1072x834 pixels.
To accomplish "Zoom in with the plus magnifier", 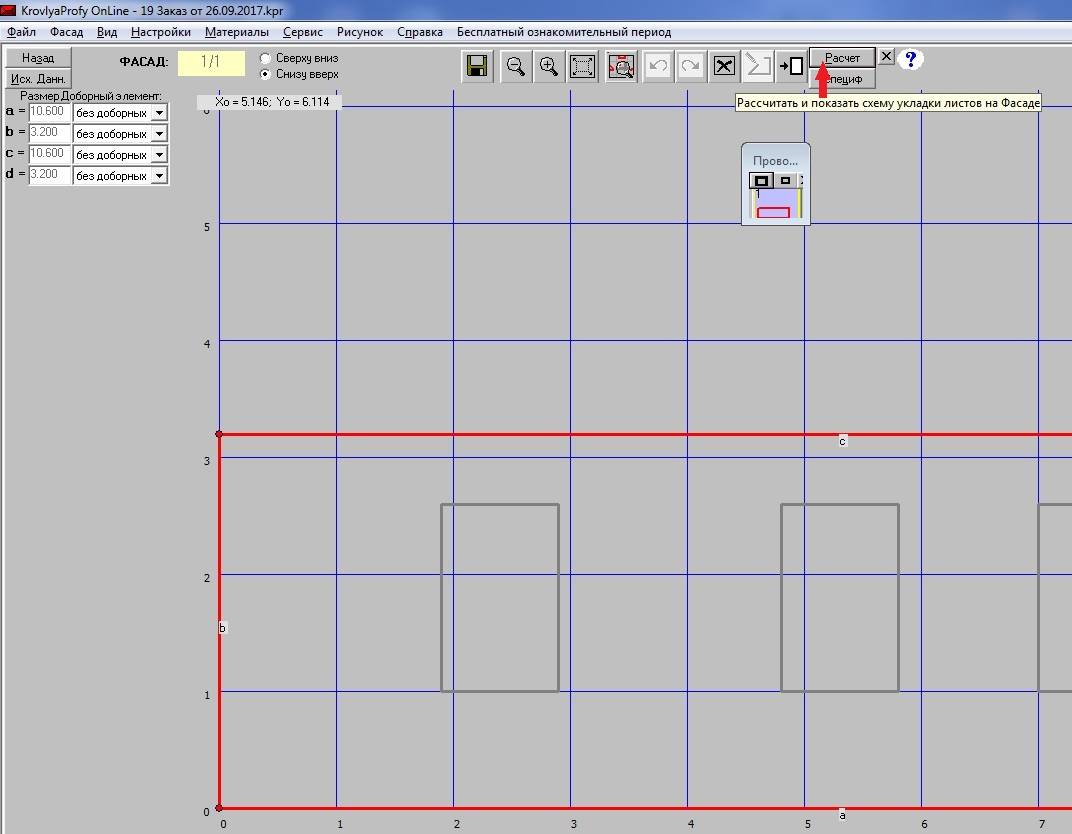I will (549, 66).
